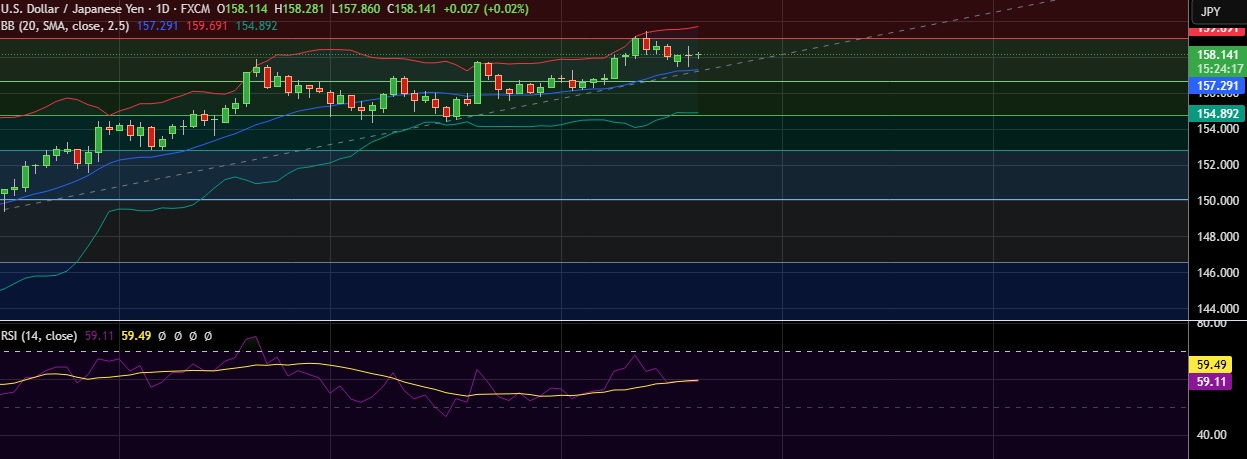Image resolution: width=1247 pixels, height=459 pixels.
Task: Click the green 158.141 current price label
Action: (x=1218, y=55)
